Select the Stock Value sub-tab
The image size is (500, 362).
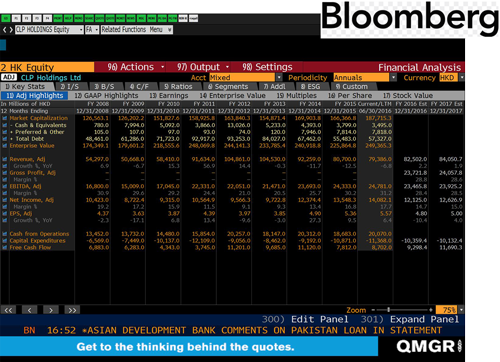(408, 96)
